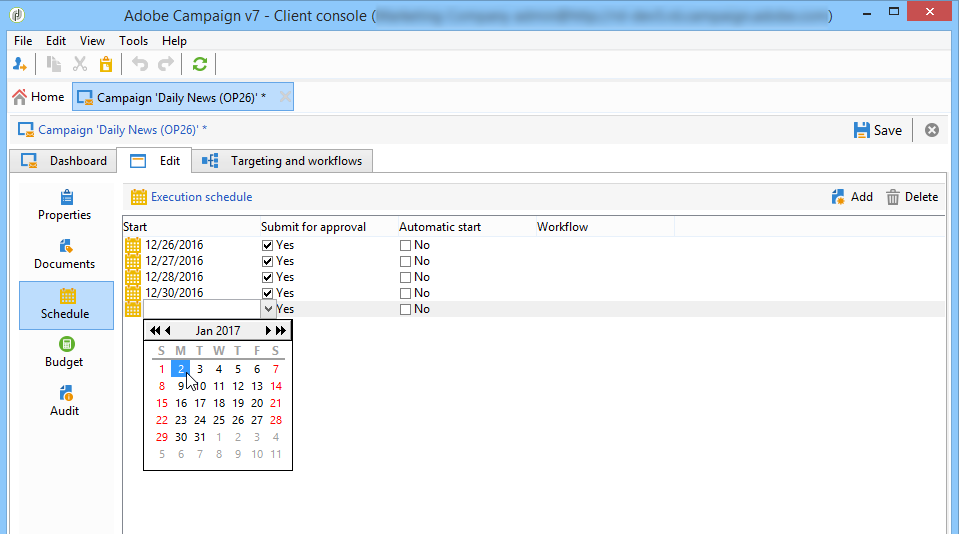The image size is (972, 548).
Task: Open the Documents section
Action: [x=64, y=255]
